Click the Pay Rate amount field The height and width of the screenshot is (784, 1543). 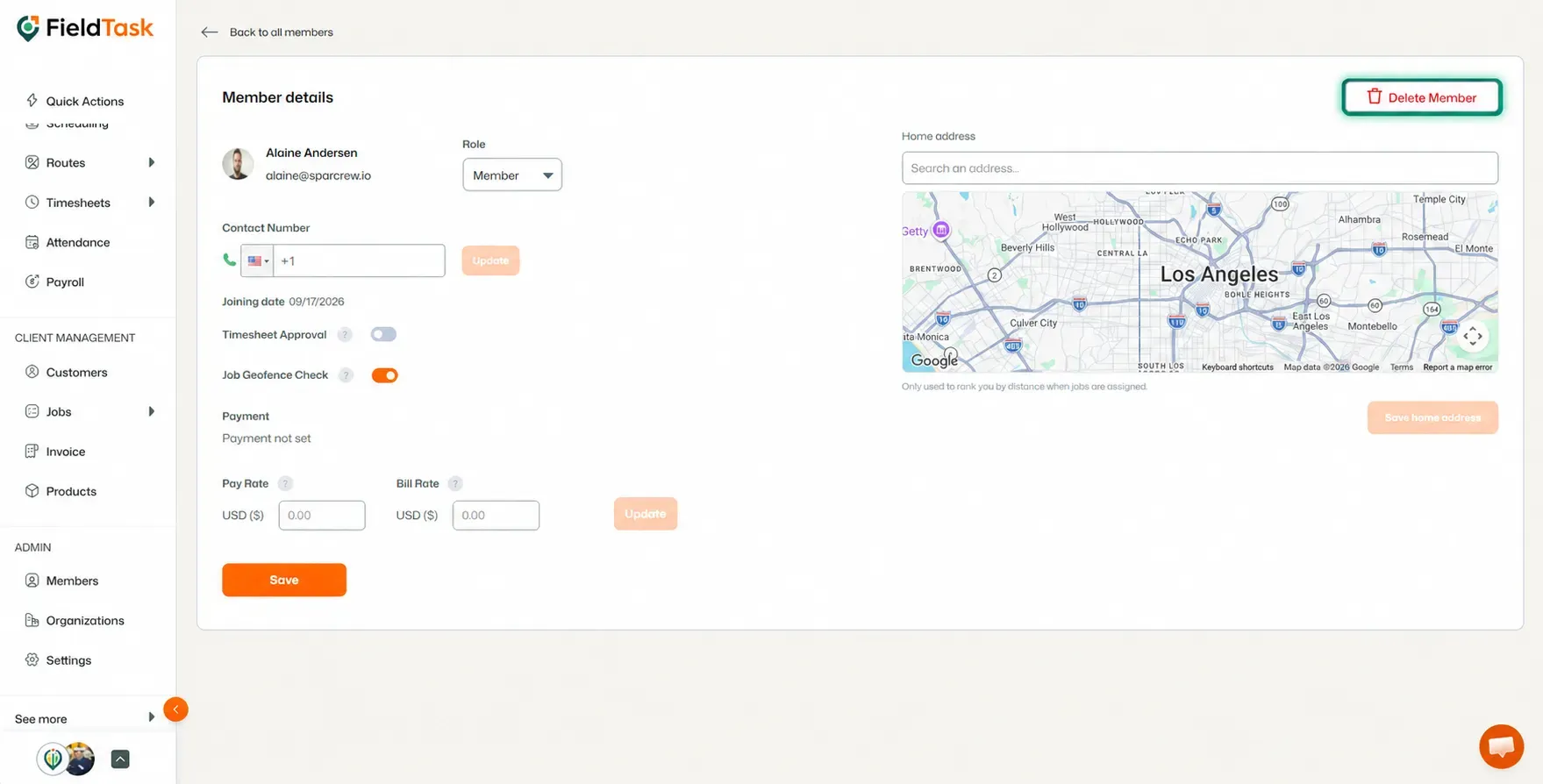coord(322,516)
